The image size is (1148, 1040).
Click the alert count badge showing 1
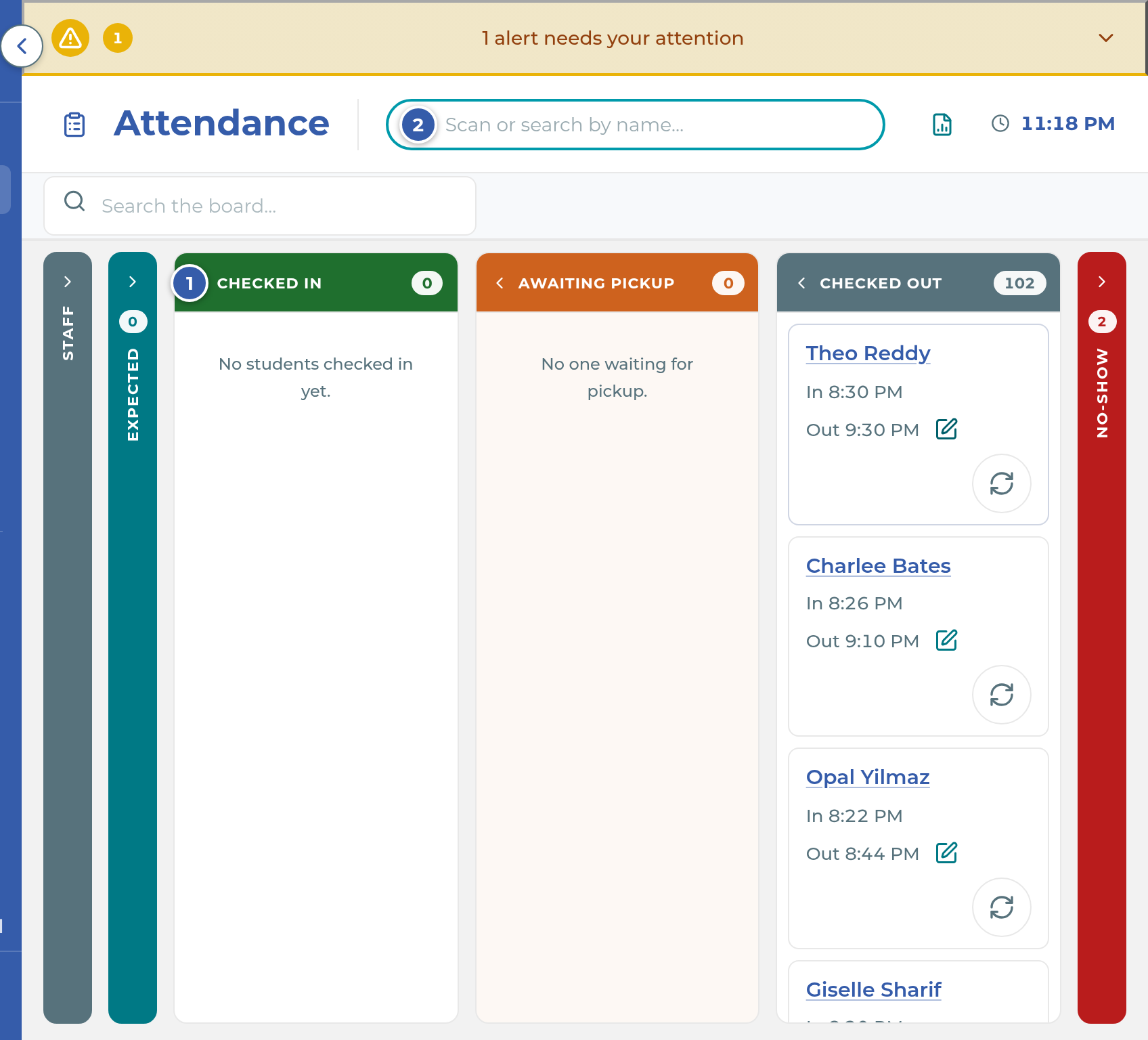[118, 38]
